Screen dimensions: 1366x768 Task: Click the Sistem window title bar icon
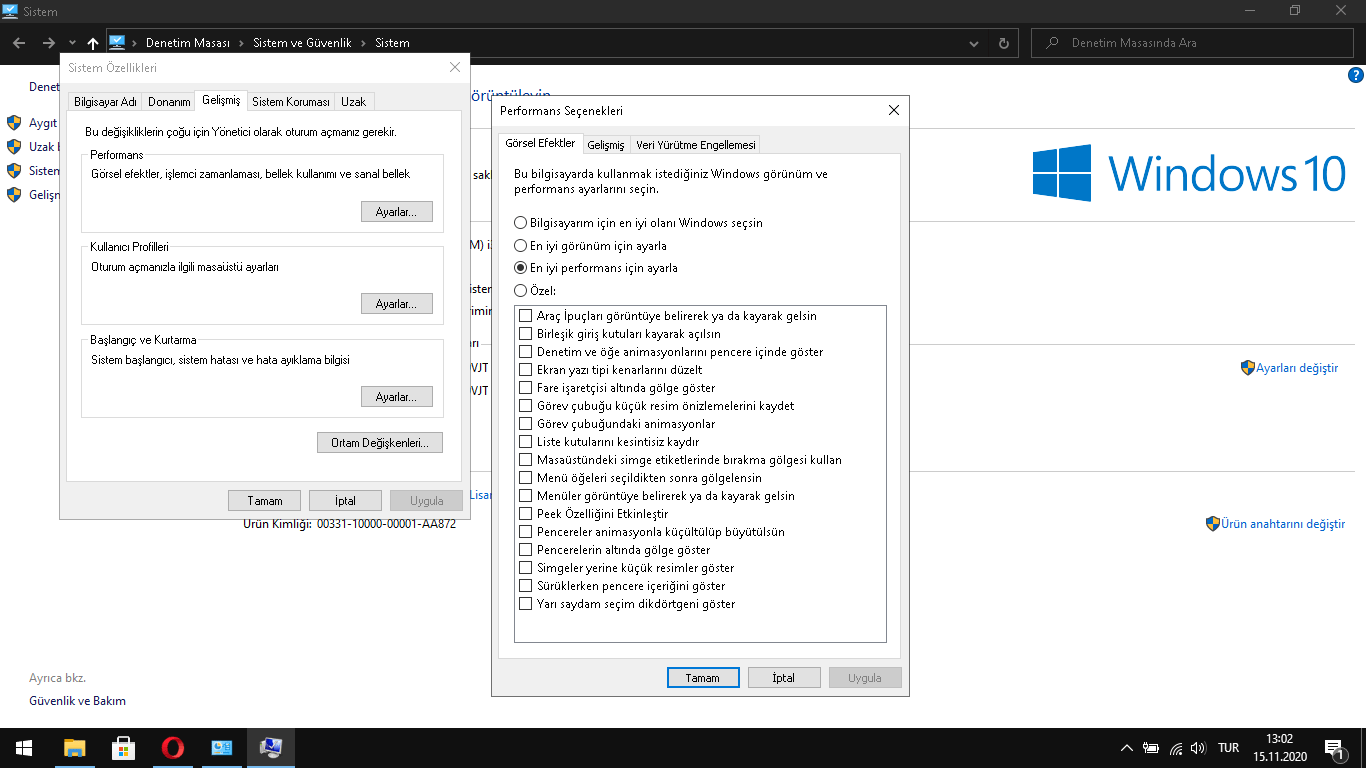[x=11, y=11]
